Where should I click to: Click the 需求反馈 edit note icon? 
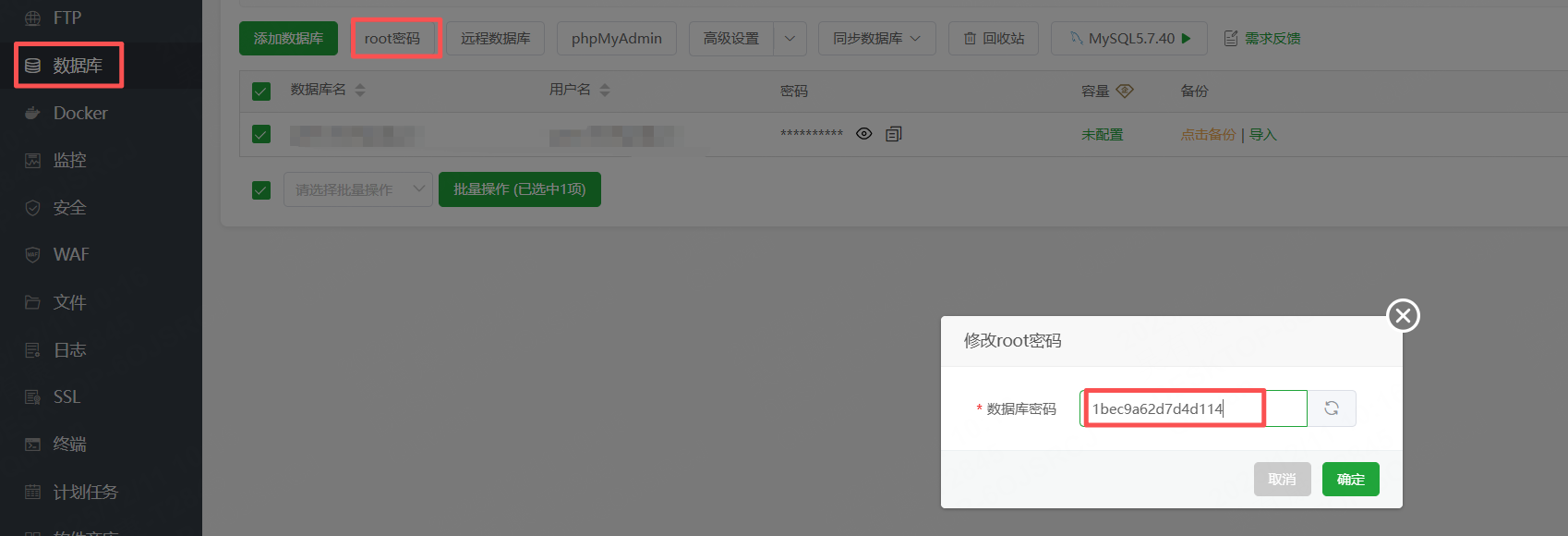(1231, 38)
